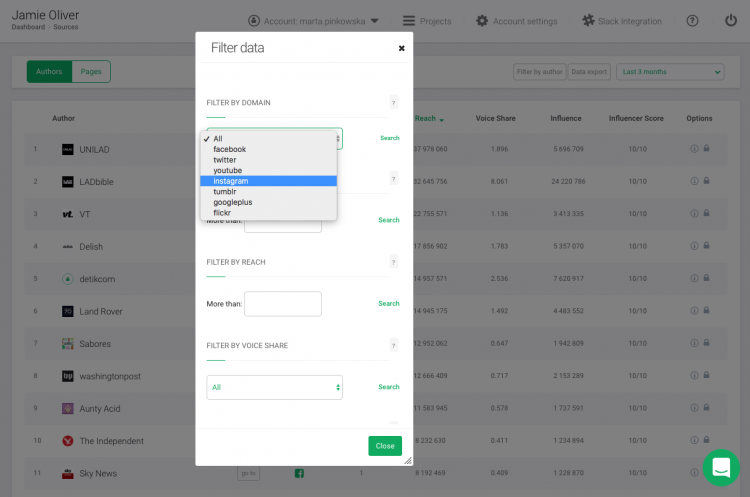750x497 pixels.
Task: Choose facebook from the domain list
Action: 268,149
